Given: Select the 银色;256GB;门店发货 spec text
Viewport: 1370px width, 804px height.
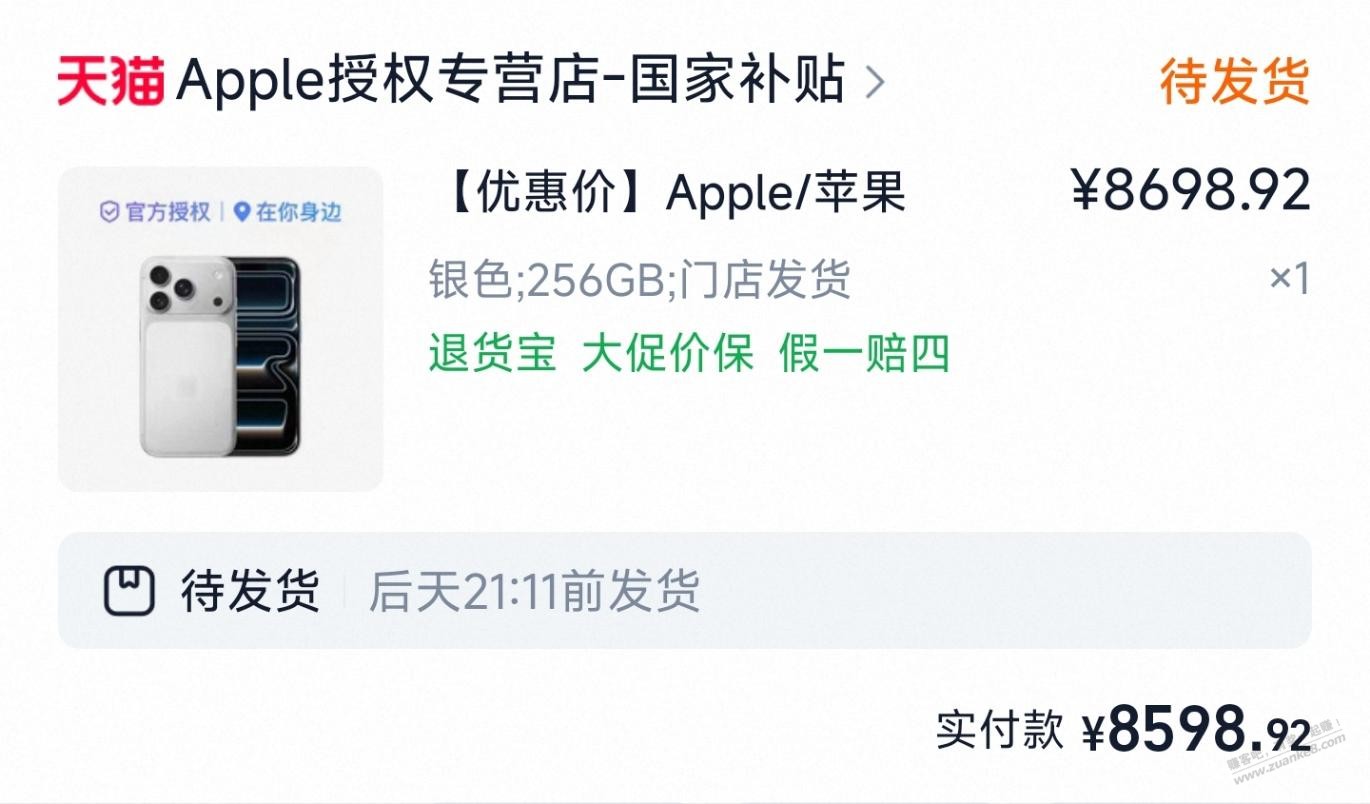Looking at the screenshot, I should point(640,279).
